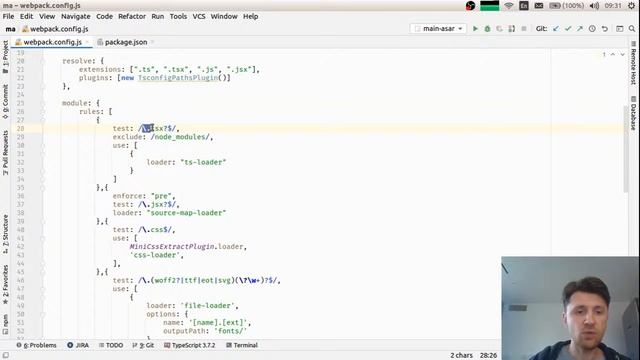The image size is (640, 360).
Task: Open the JIRA tool window
Action: [78, 345]
